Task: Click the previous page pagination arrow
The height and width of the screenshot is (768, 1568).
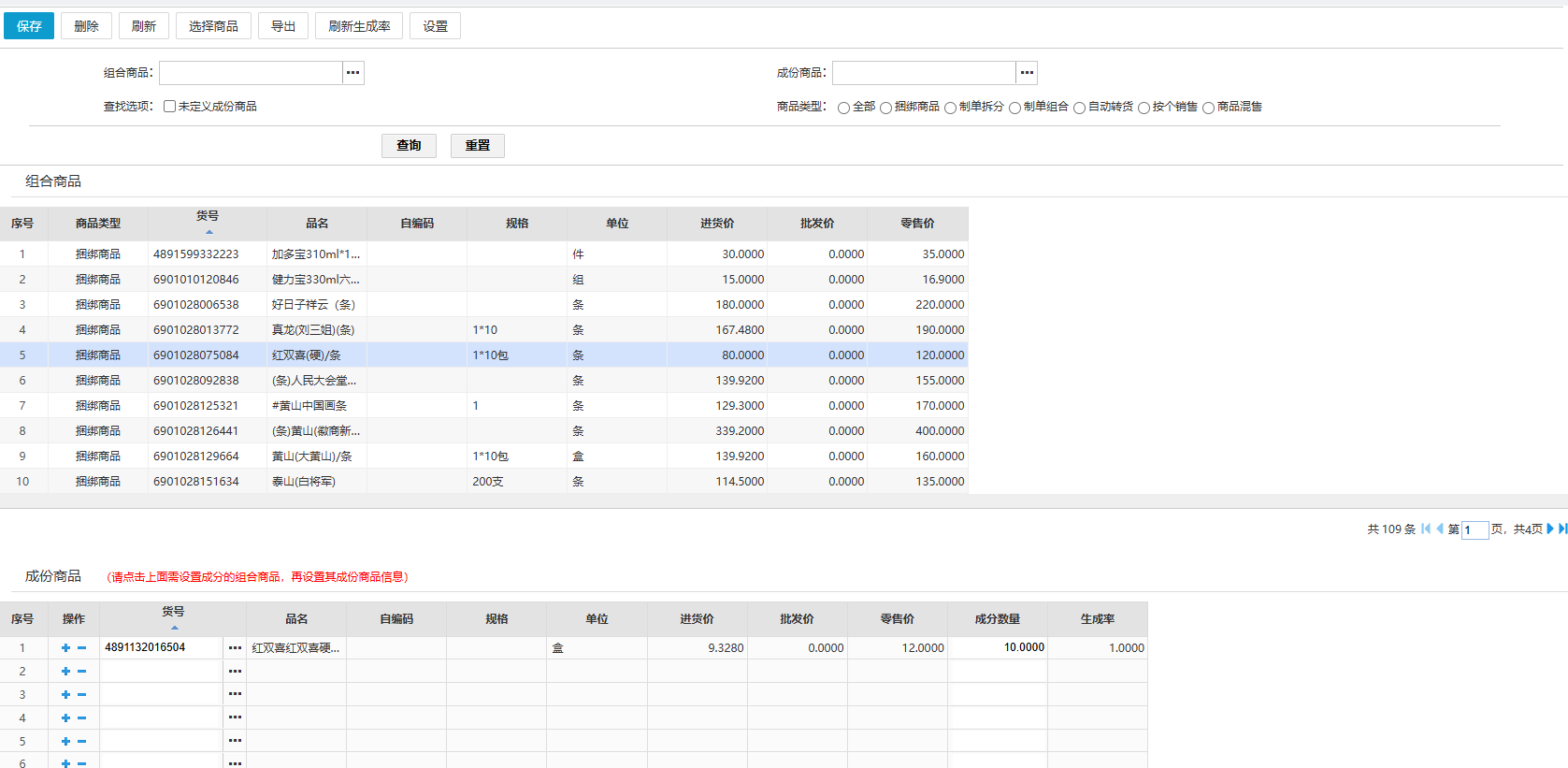Action: click(1440, 529)
